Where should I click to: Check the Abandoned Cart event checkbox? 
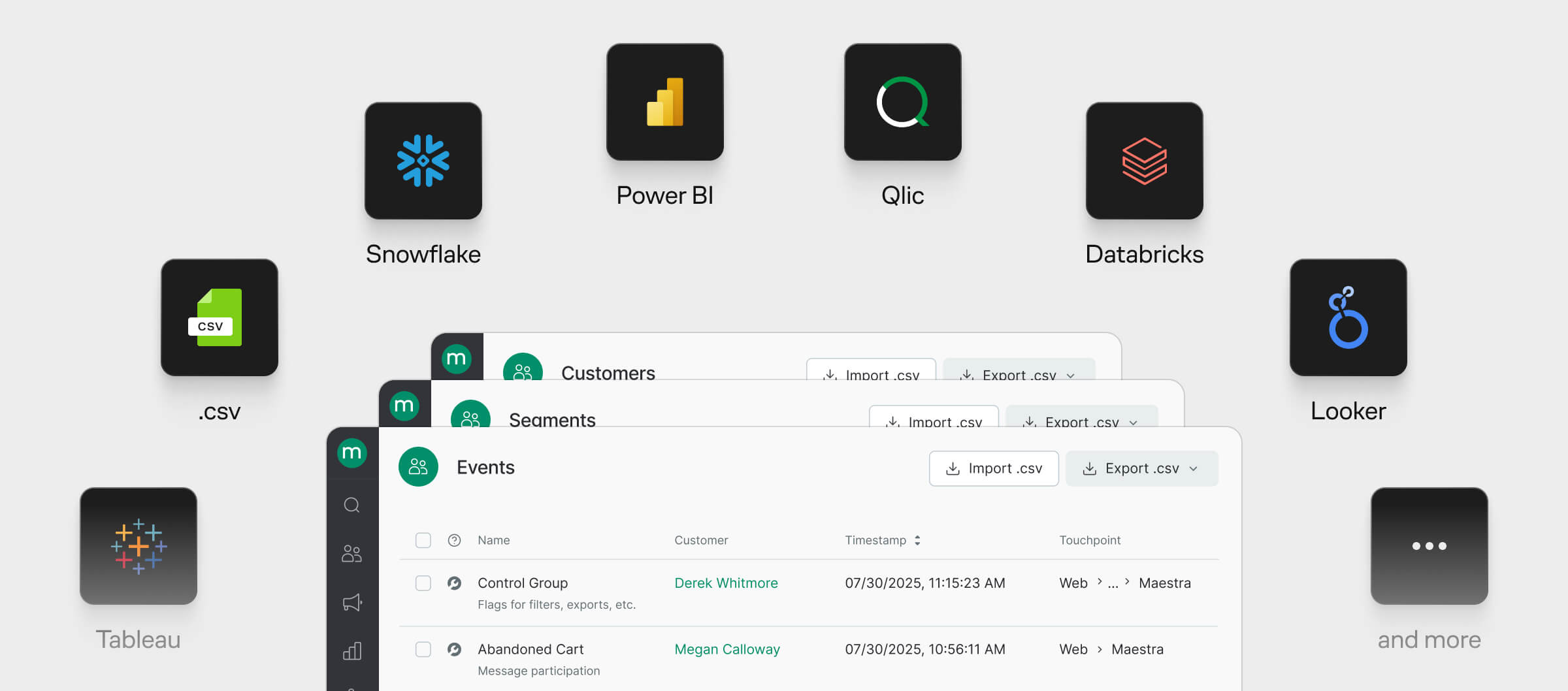(x=423, y=649)
